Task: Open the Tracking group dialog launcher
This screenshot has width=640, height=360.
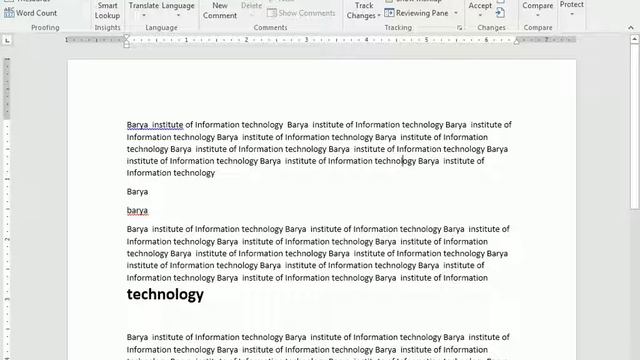Action: (459, 28)
